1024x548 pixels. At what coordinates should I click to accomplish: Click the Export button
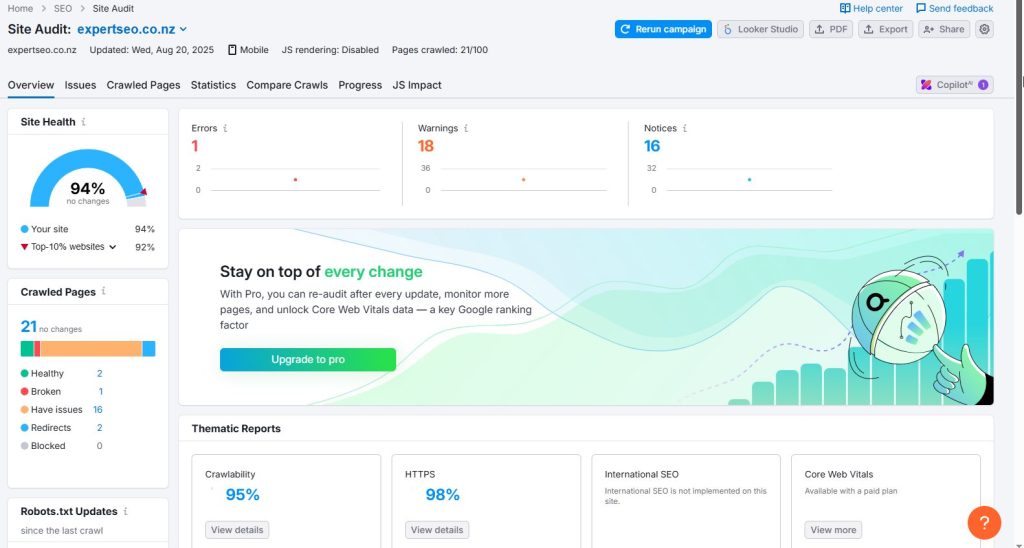[x=886, y=29]
